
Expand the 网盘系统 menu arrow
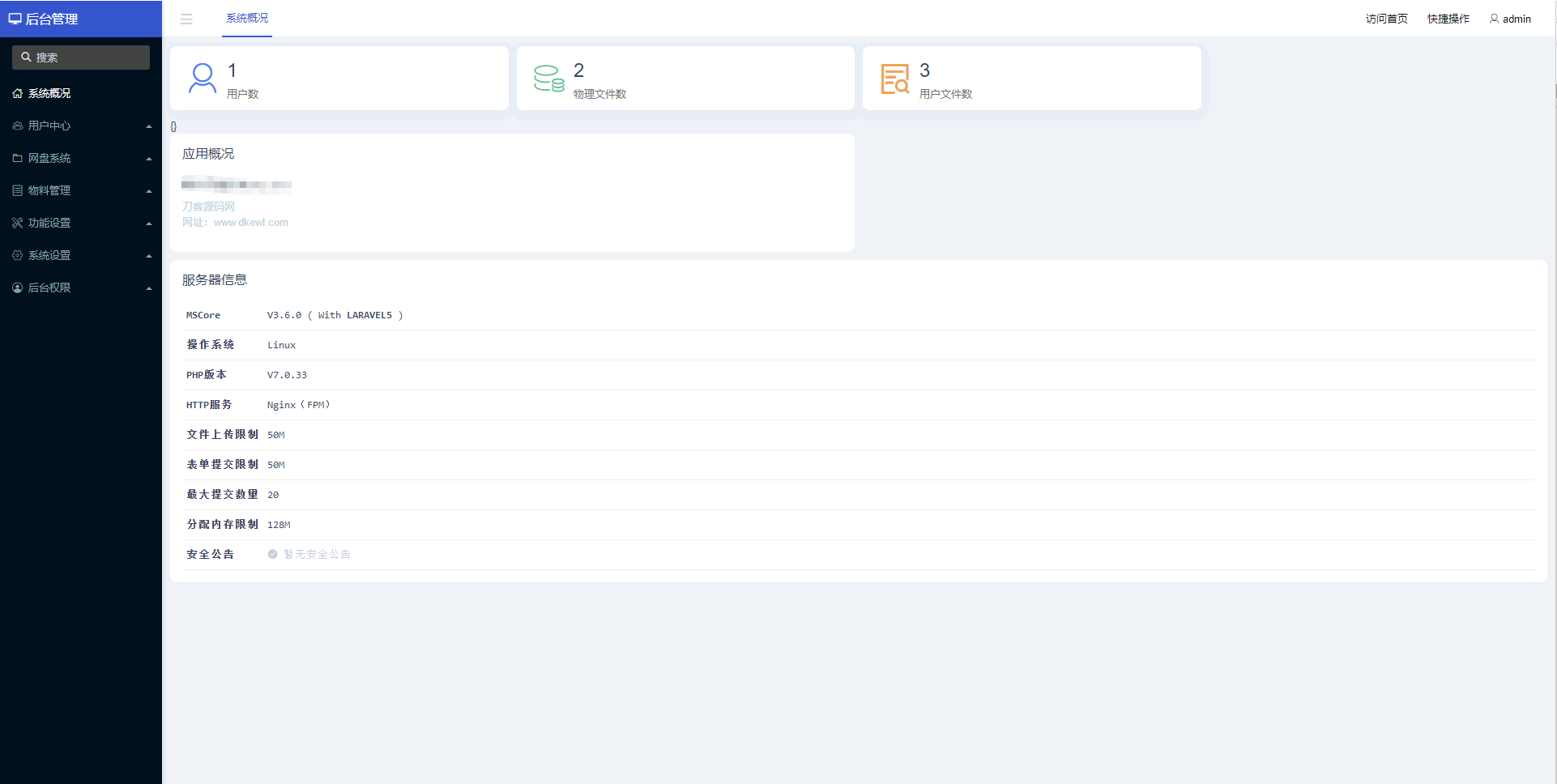(149, 159)
